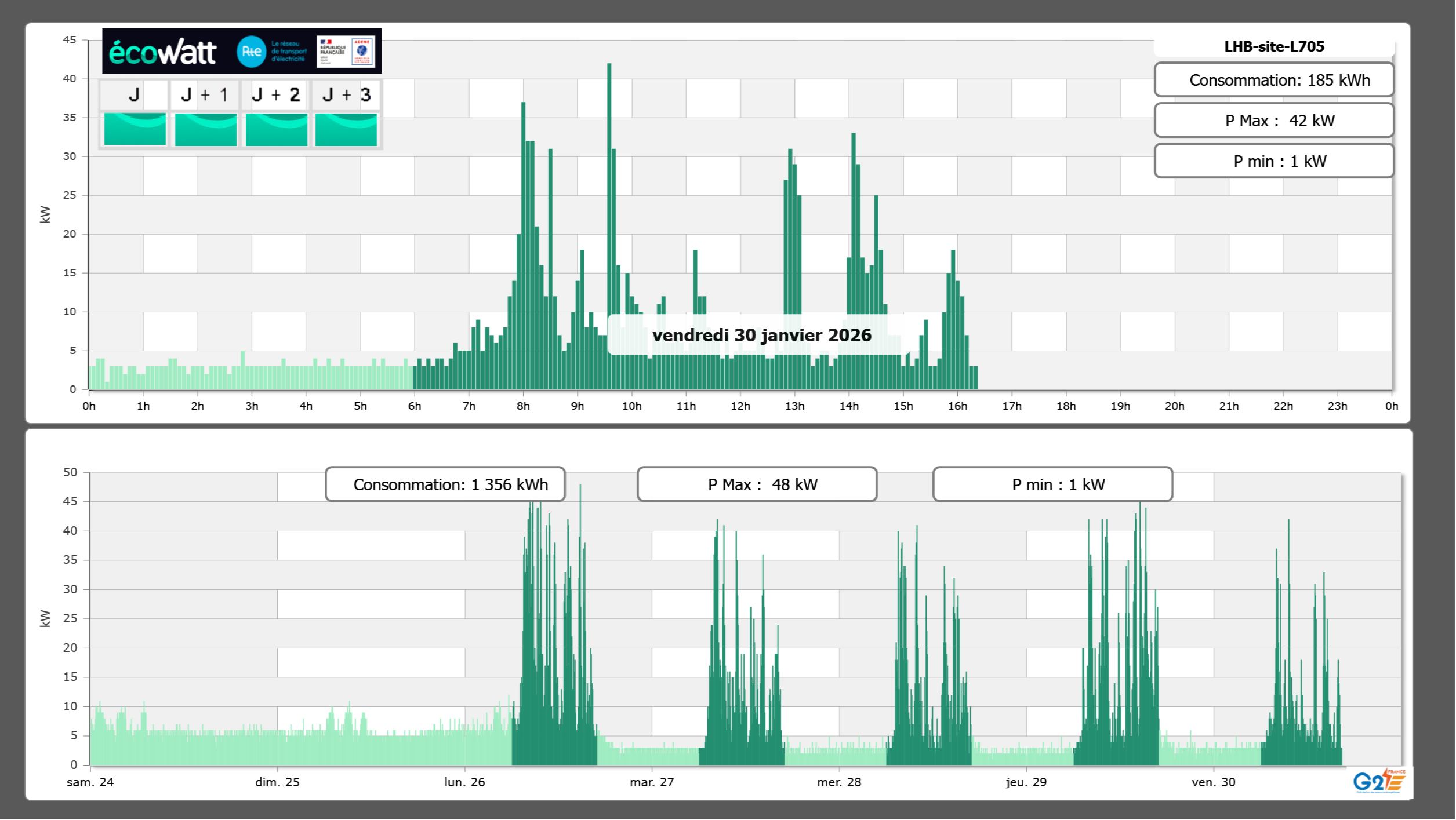Screen dimensions: 1456x820
Task: Click the vendredi 30 janvier 2026 date label
Action: (761, 336)
